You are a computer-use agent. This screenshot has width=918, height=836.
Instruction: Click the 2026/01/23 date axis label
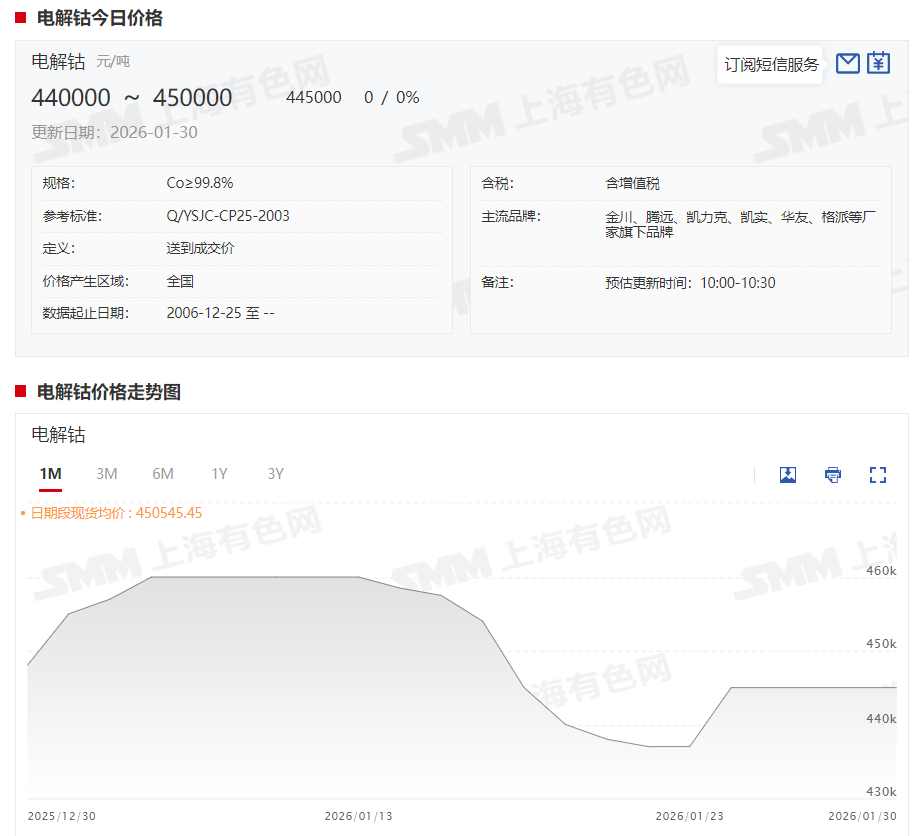689,816
